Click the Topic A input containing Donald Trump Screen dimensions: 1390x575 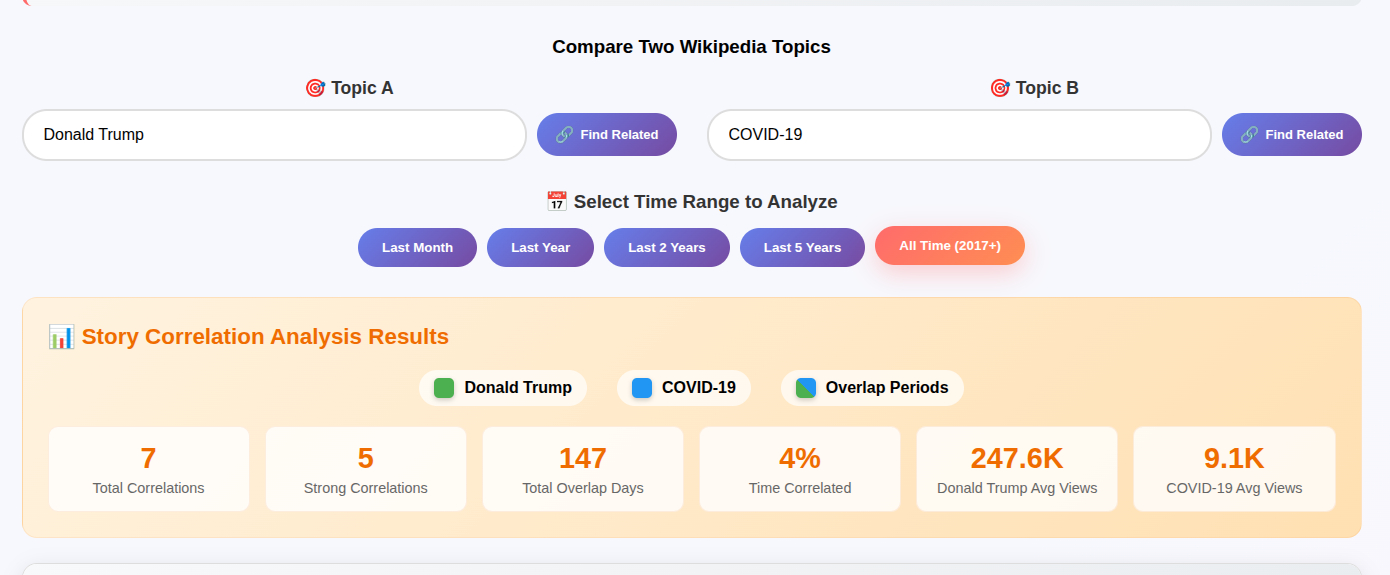click(274, 135)
